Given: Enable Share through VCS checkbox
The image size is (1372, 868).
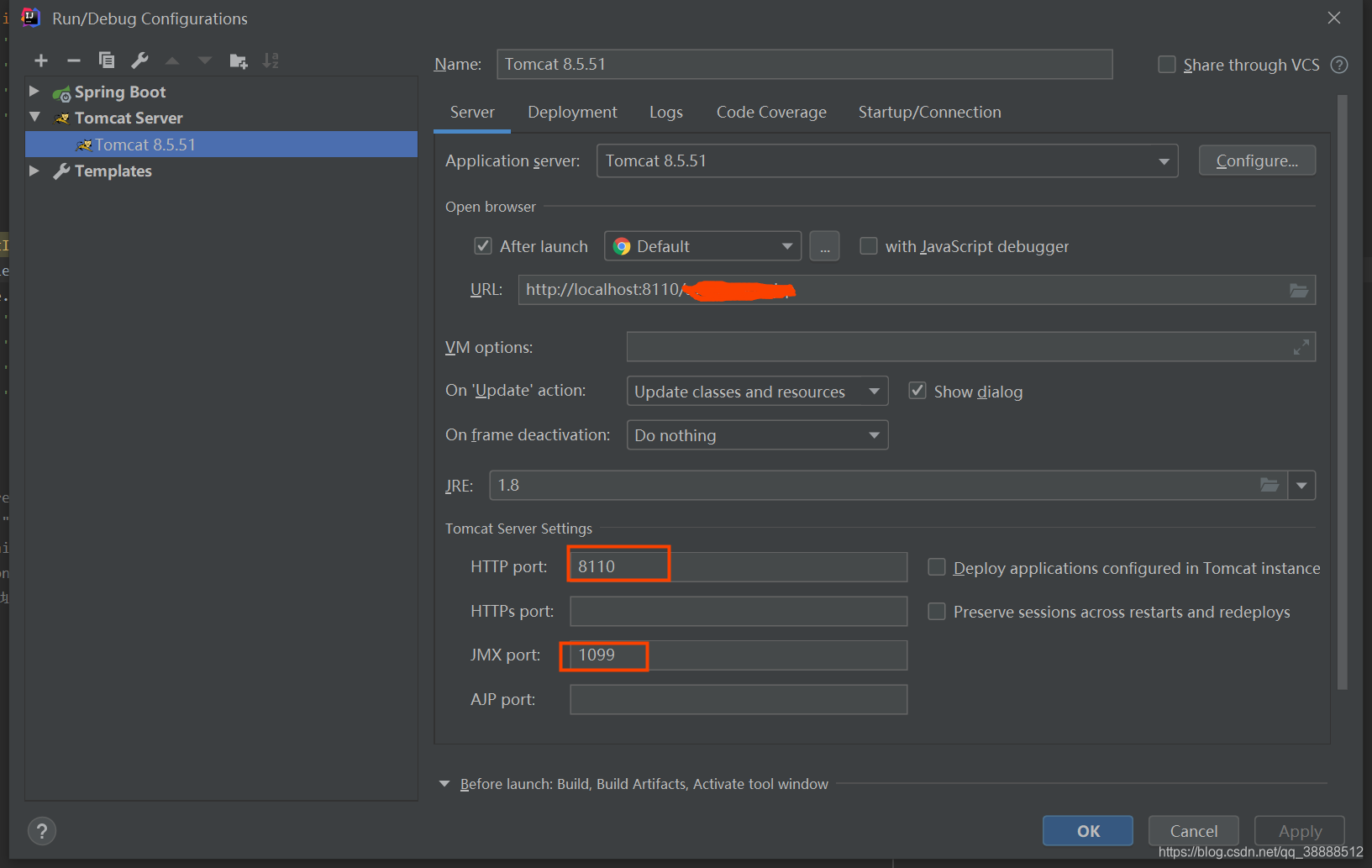Looking at the screenshot, I should [x=1167, y=65].
